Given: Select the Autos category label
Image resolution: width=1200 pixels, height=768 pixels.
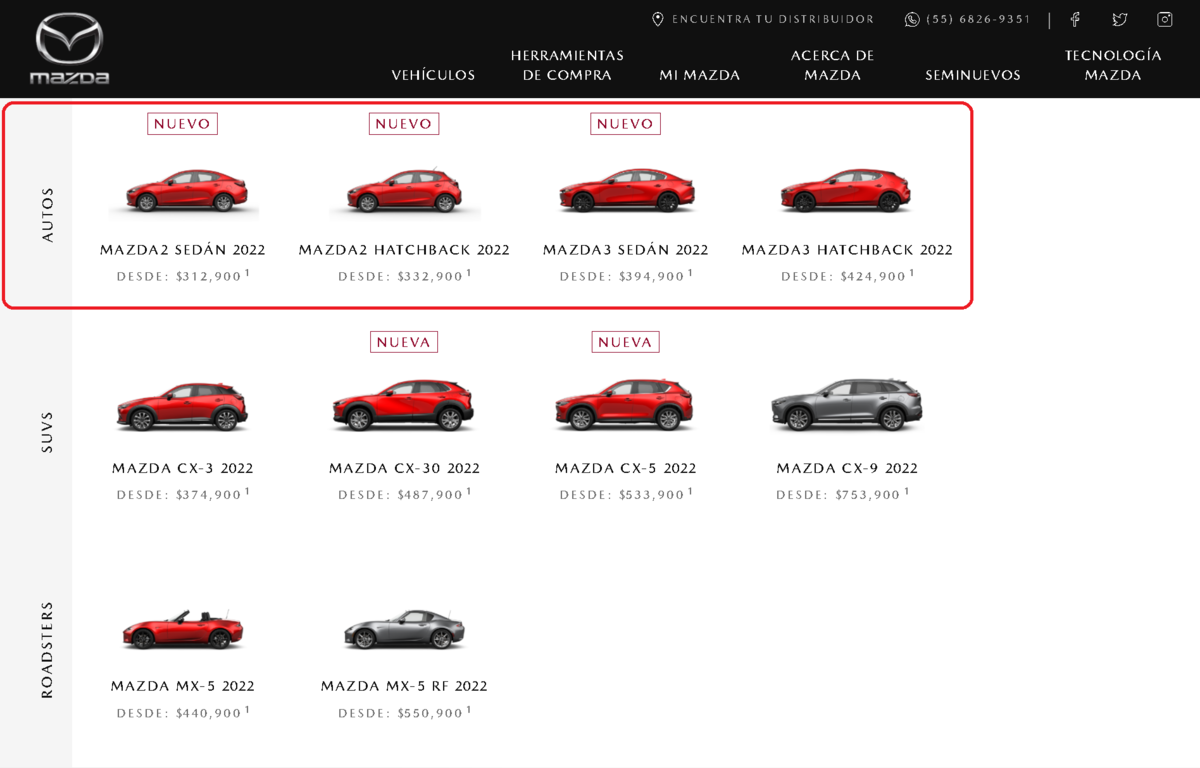Looking at the screenshot, I should (48, 214).
